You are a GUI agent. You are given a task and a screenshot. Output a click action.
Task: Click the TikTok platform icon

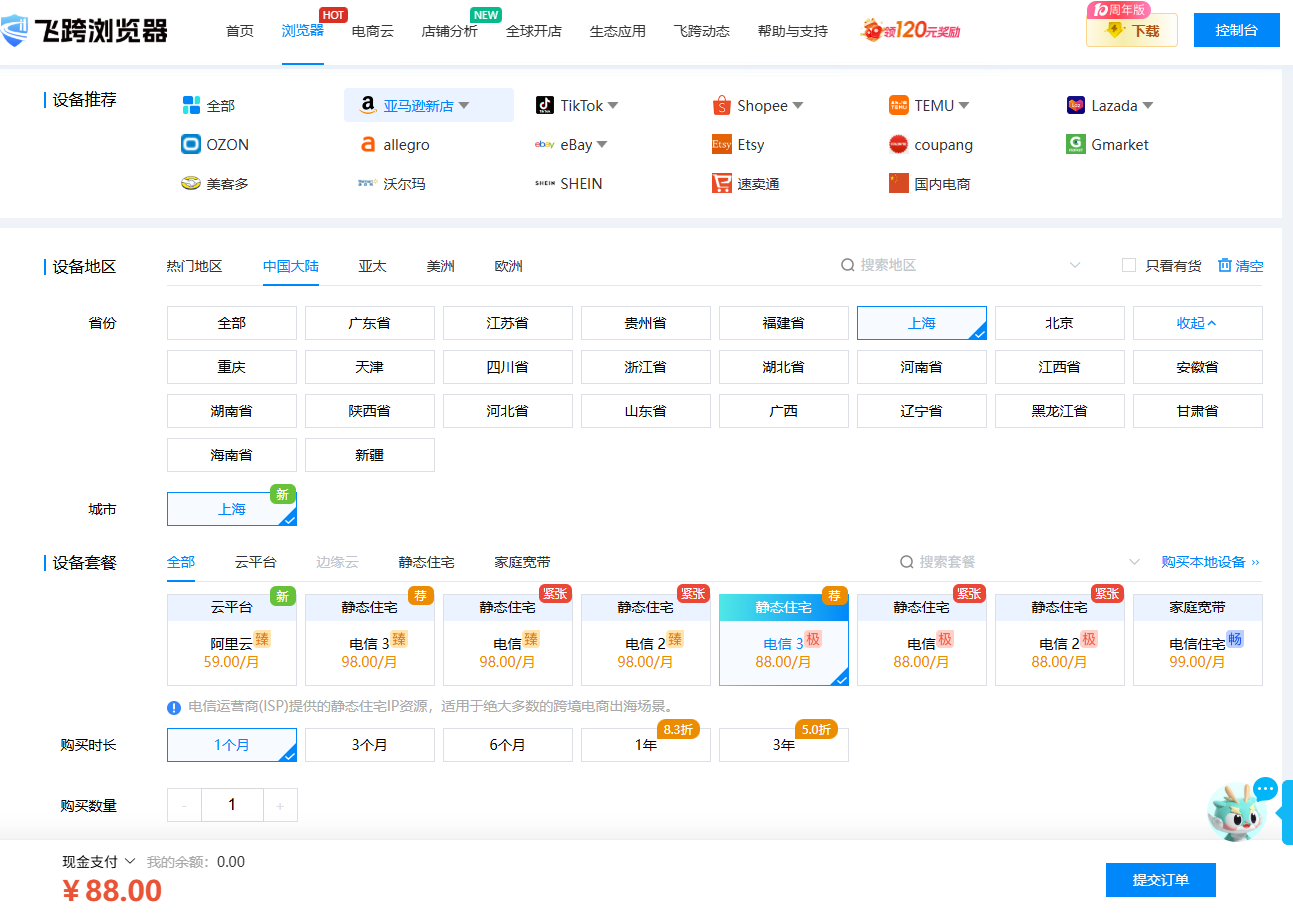tap(545, 105)
